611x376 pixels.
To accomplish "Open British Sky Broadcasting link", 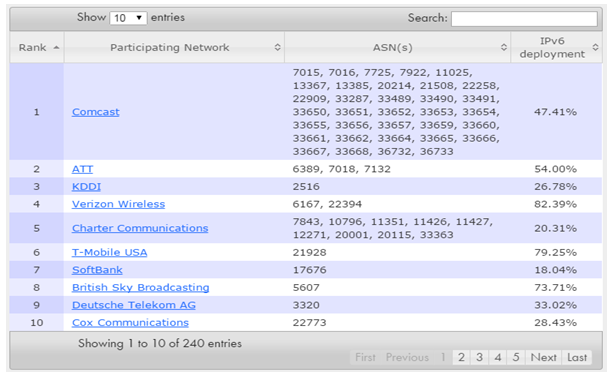I will 140,288.
